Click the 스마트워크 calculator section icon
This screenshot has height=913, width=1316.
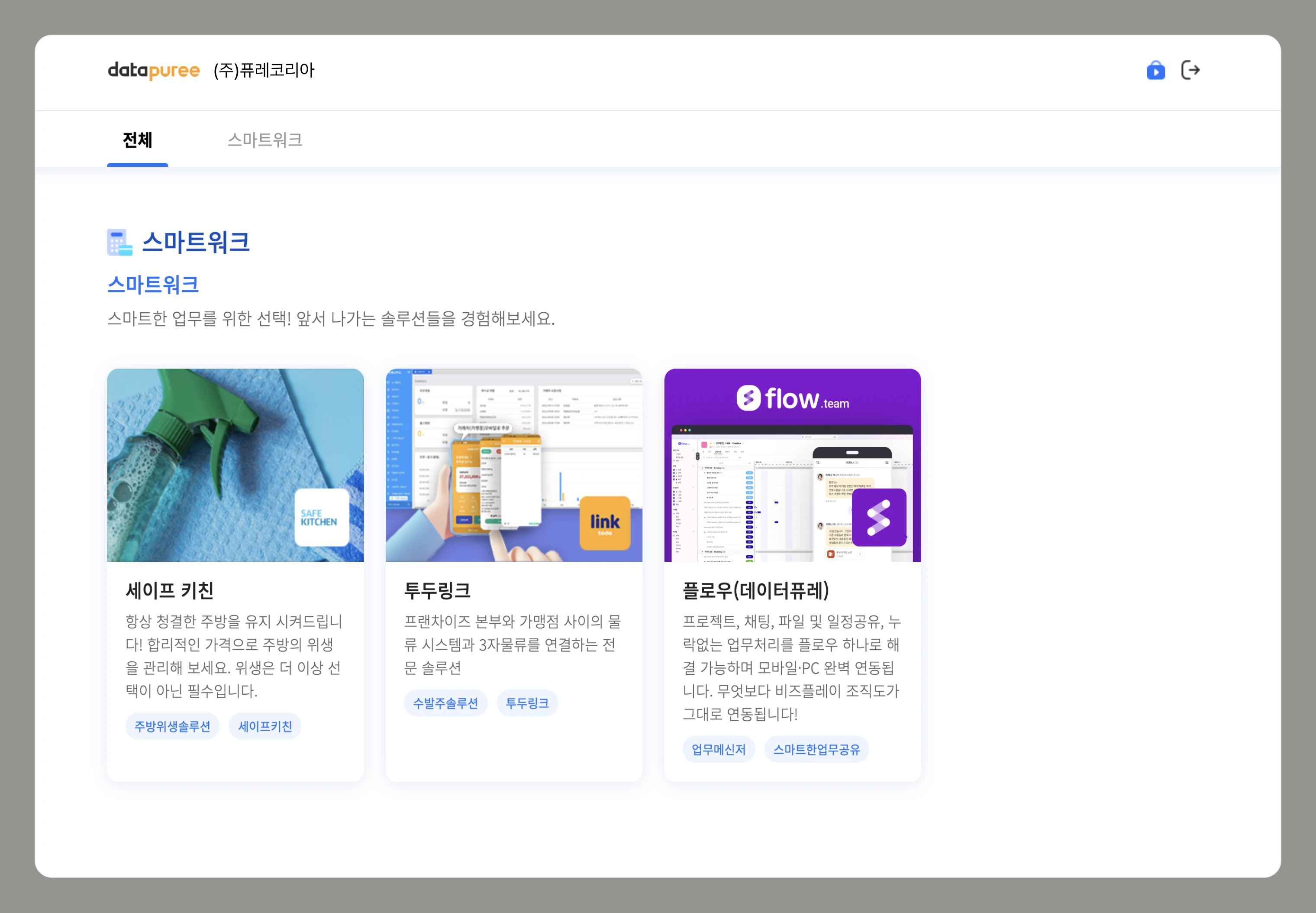pos(119,242)
